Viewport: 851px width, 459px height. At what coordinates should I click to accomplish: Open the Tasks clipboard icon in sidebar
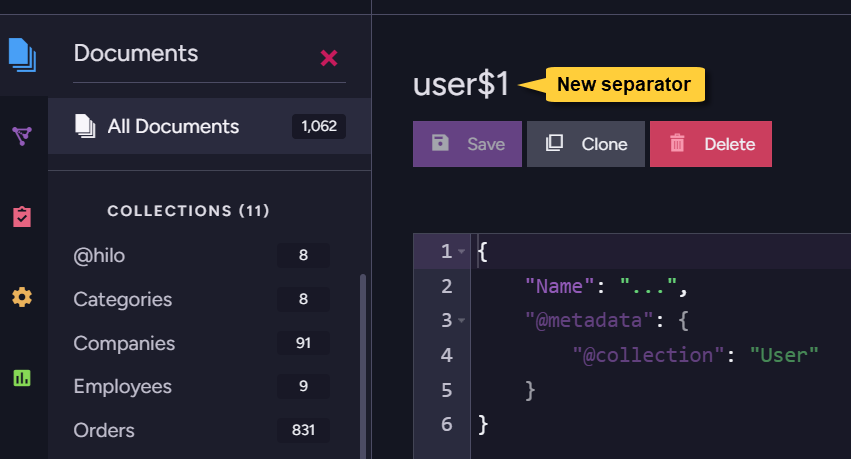(22, 216)
